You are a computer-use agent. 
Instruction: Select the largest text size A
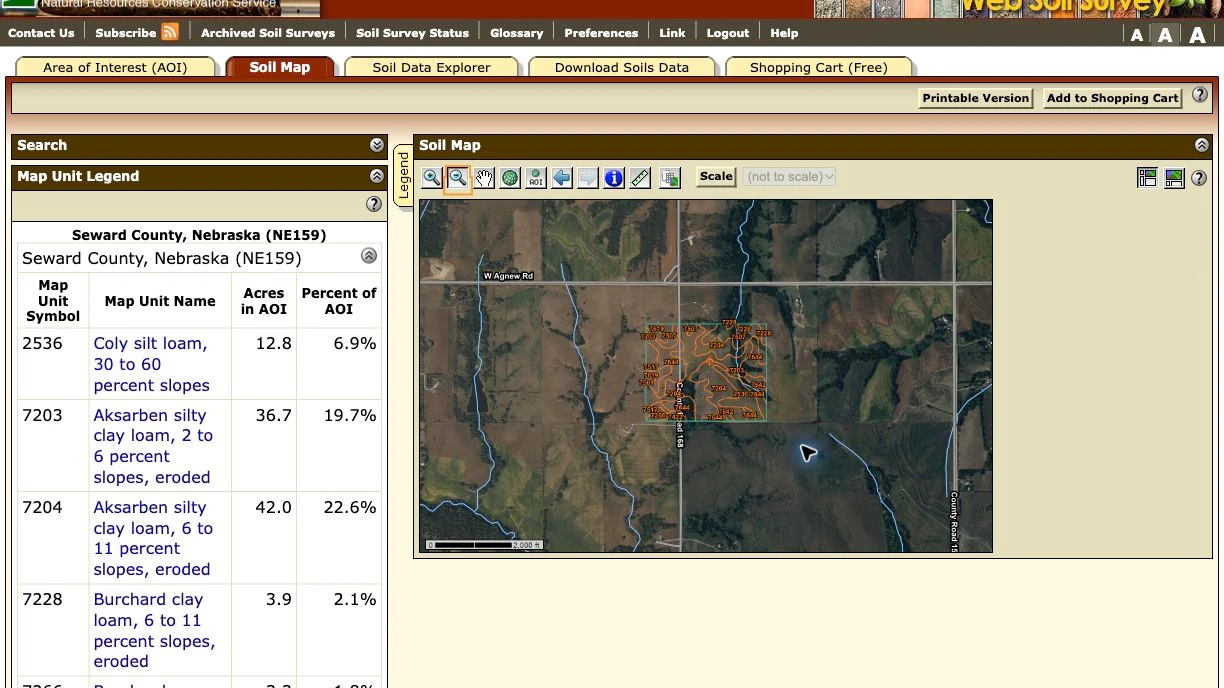point(1198,35)
